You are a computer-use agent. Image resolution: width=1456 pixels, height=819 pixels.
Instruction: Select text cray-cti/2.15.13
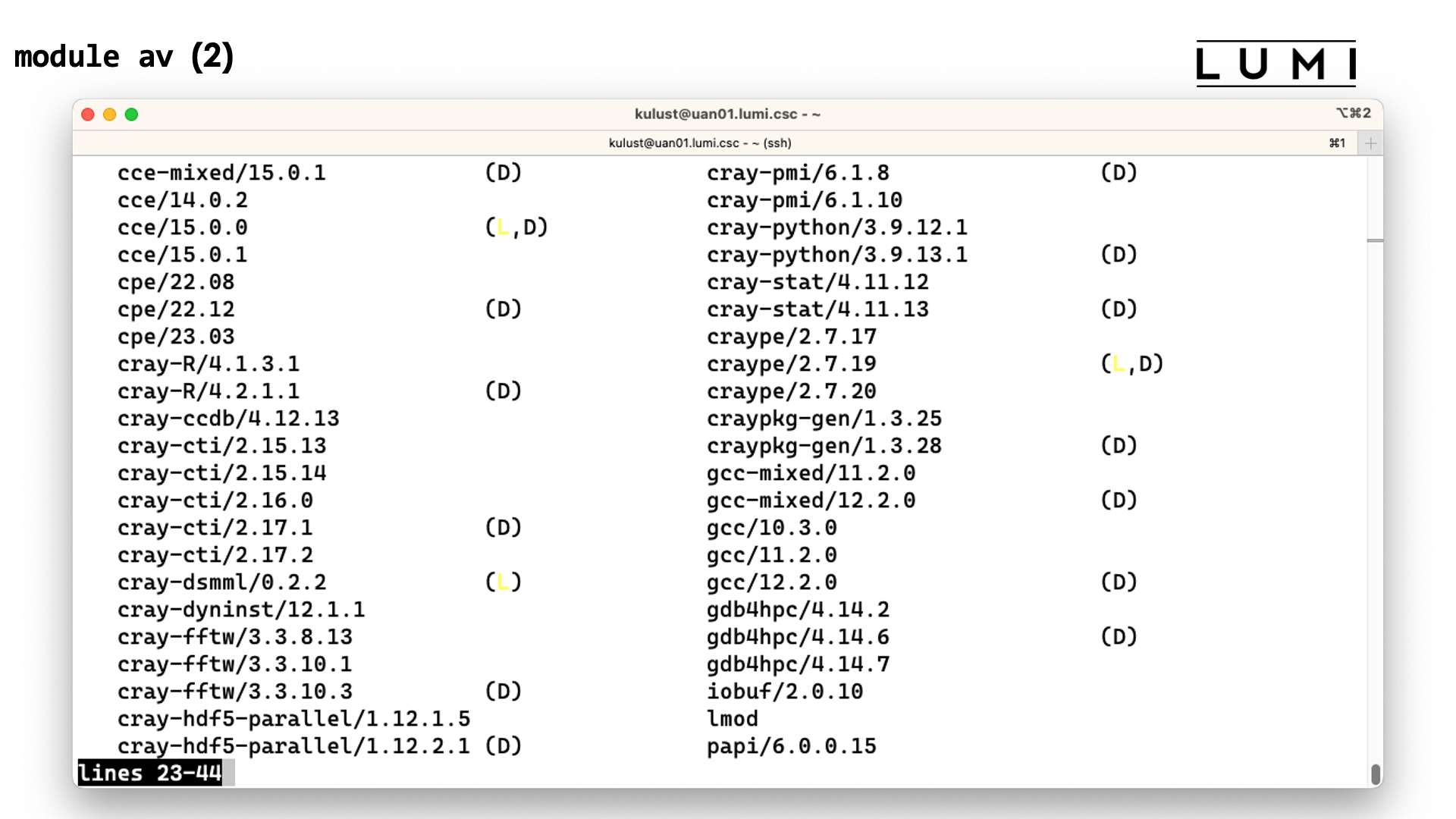point(221,446)
